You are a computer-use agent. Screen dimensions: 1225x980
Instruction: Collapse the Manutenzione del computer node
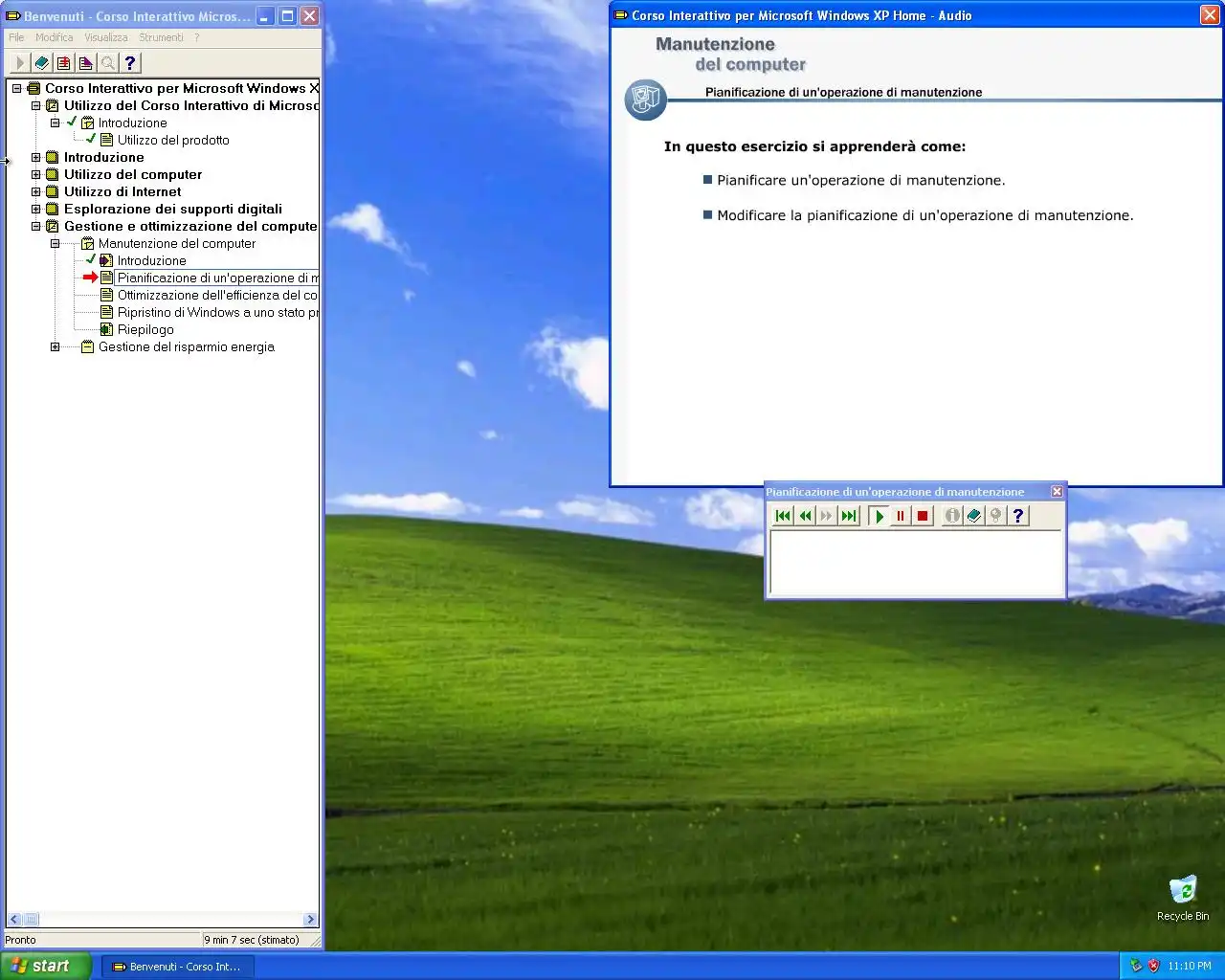coord(55,243)
